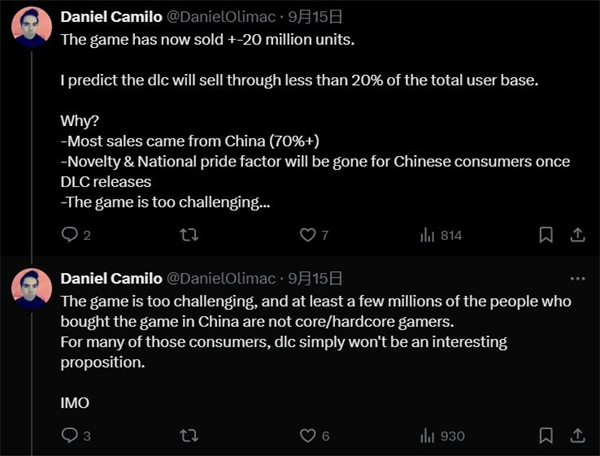The width and height of the screenshot is (600, 456).
Task: Open the second tweet's more options menu
Action: 577,278
